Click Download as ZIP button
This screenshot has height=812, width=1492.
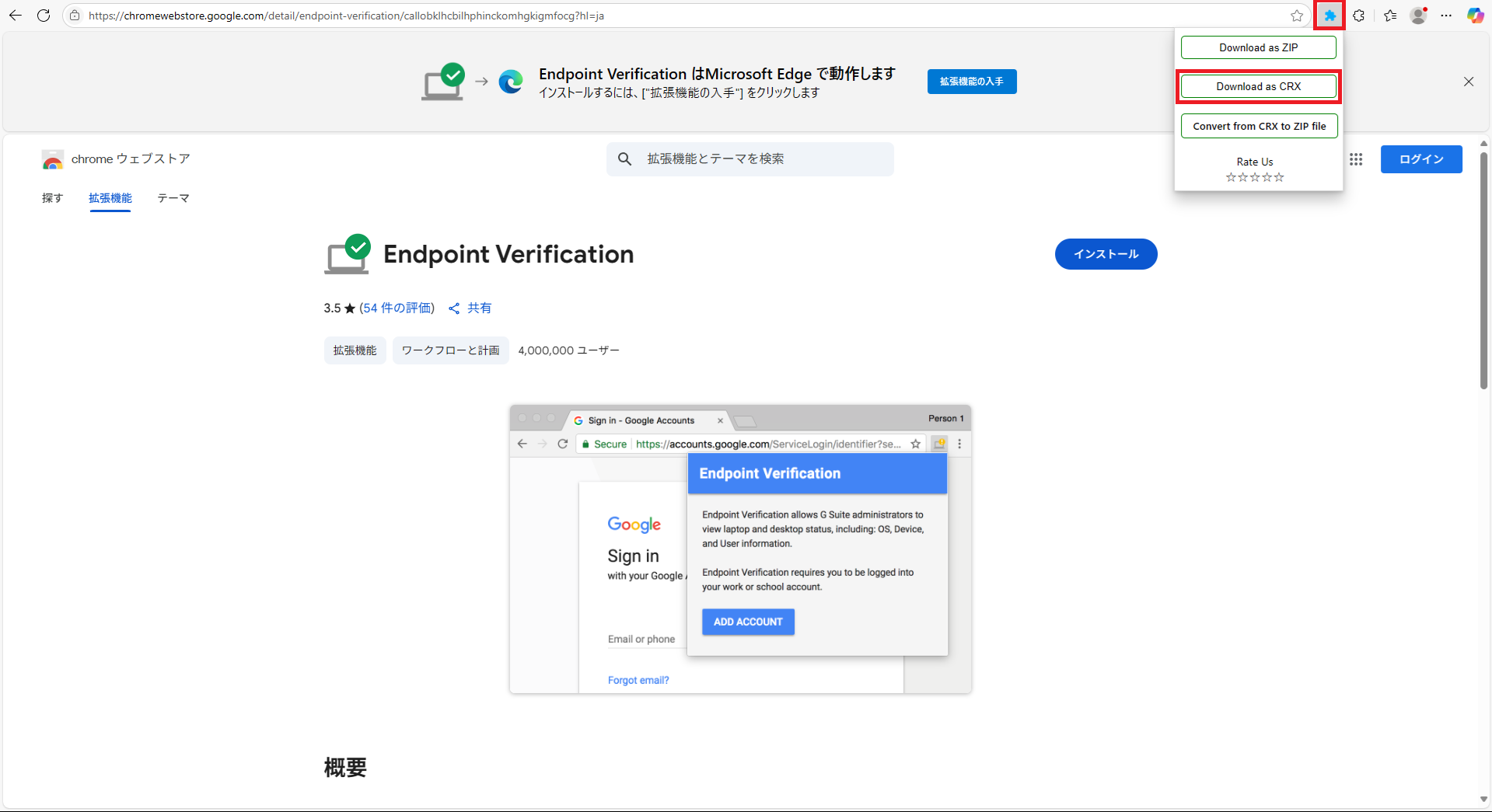coord(1258,47)
